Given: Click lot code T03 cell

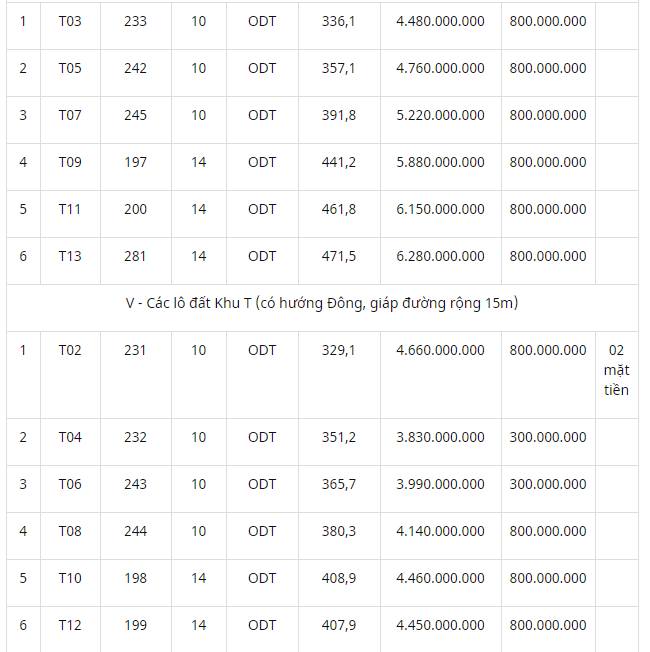Looking at the screenshot, I should pyautogui.click(x=70, y=21).
